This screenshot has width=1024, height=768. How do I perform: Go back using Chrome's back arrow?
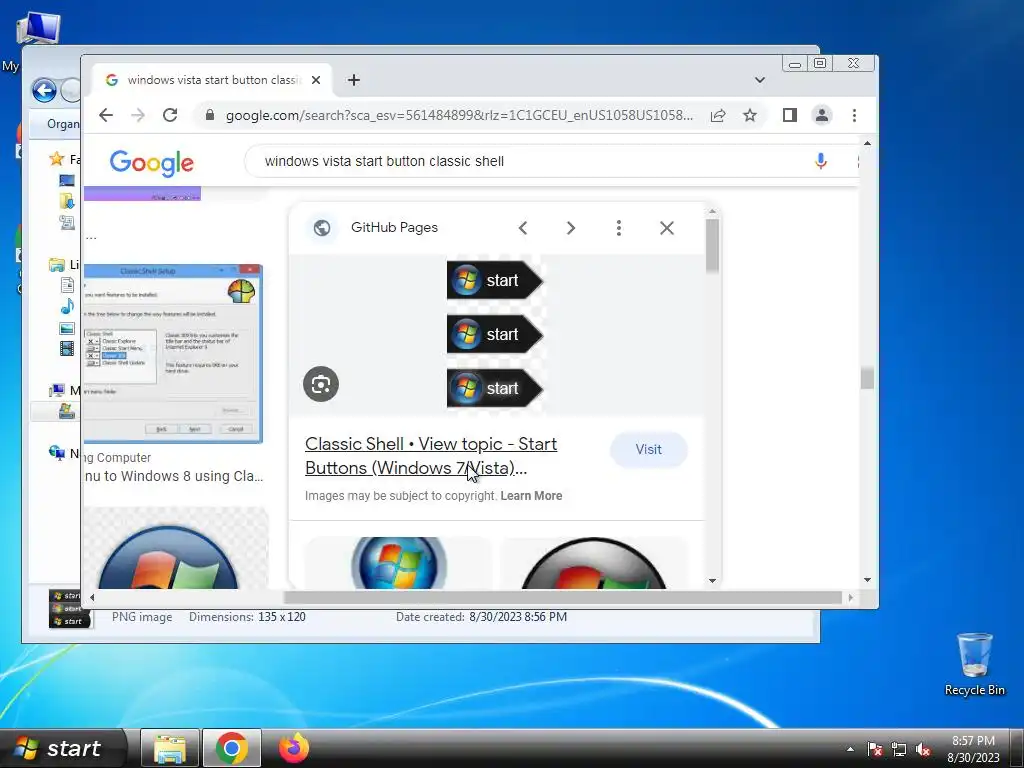106,116
